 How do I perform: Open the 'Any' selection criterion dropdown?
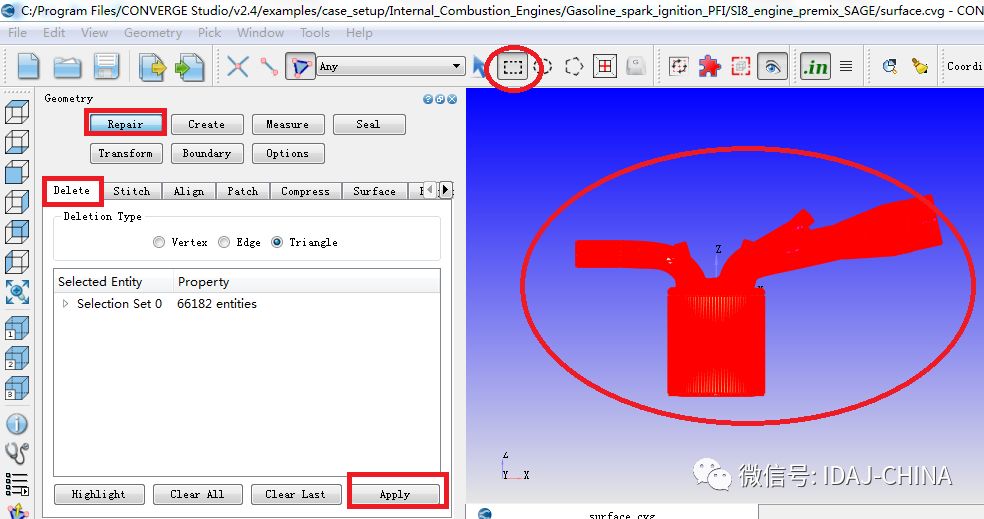point(391,66)
